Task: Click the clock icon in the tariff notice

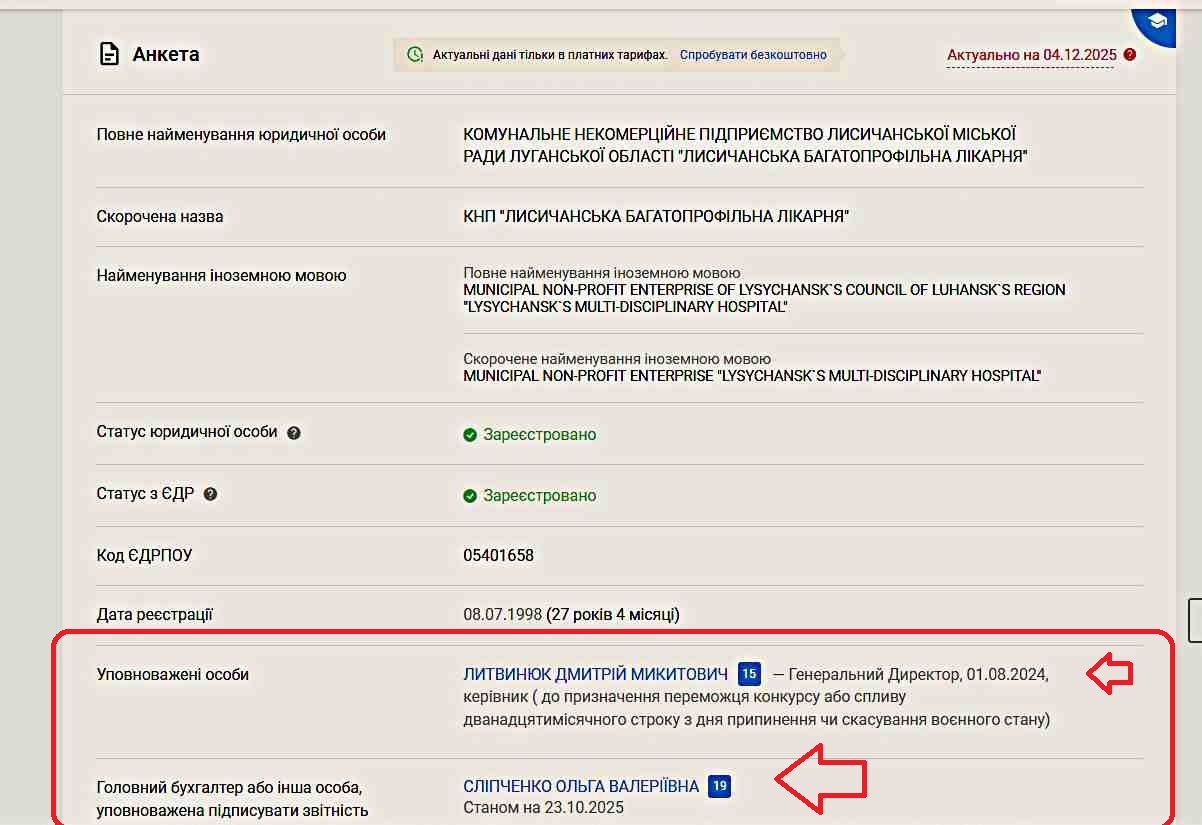Action: pos(415,55)
